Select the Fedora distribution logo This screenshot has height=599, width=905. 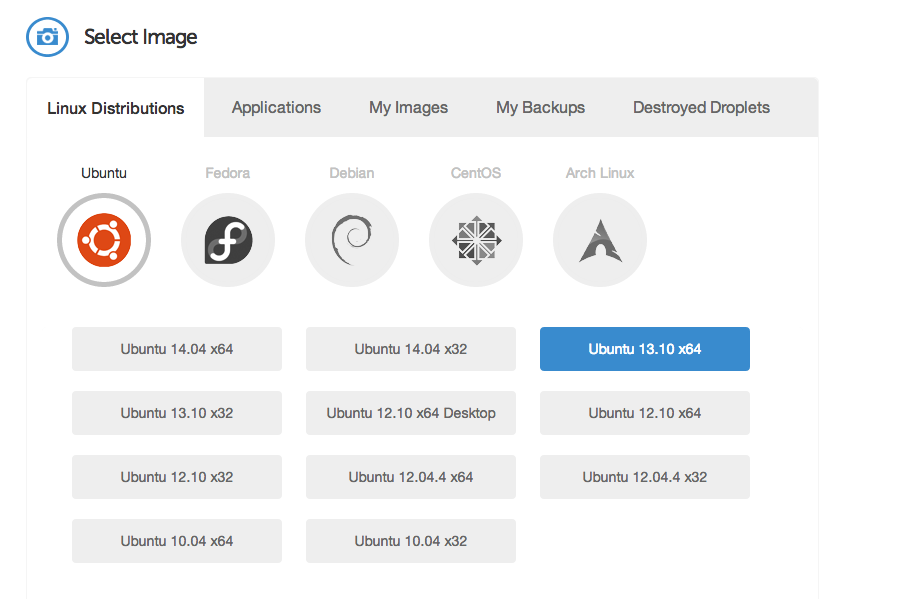coord(228,240)
